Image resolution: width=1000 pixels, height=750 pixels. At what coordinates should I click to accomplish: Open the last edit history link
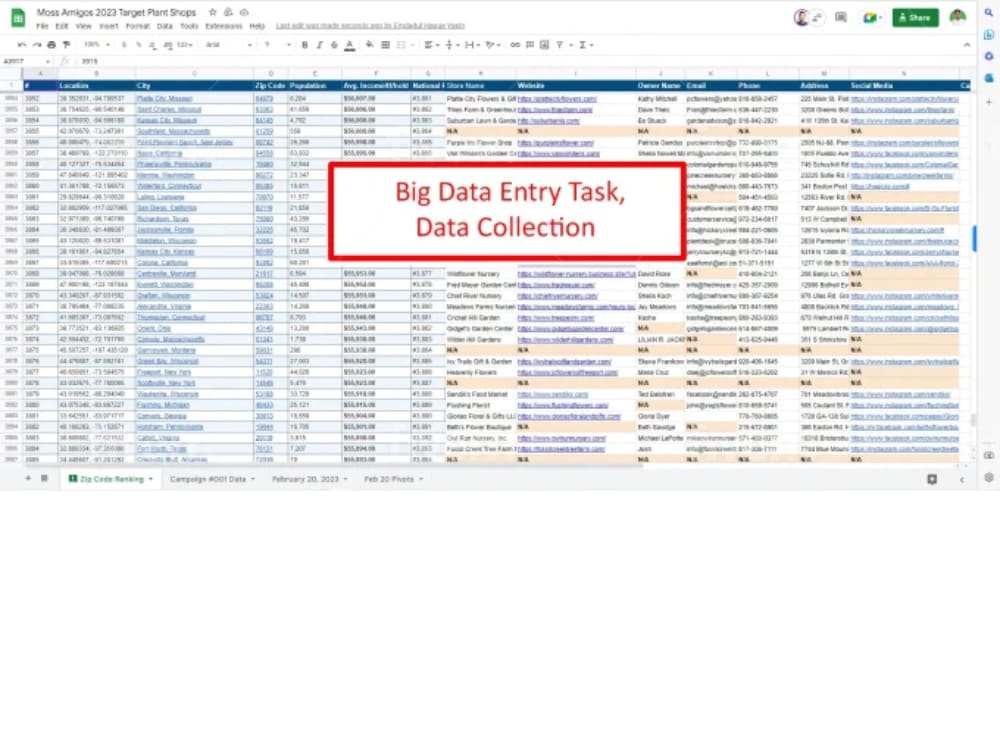click(x=370, y=26)
